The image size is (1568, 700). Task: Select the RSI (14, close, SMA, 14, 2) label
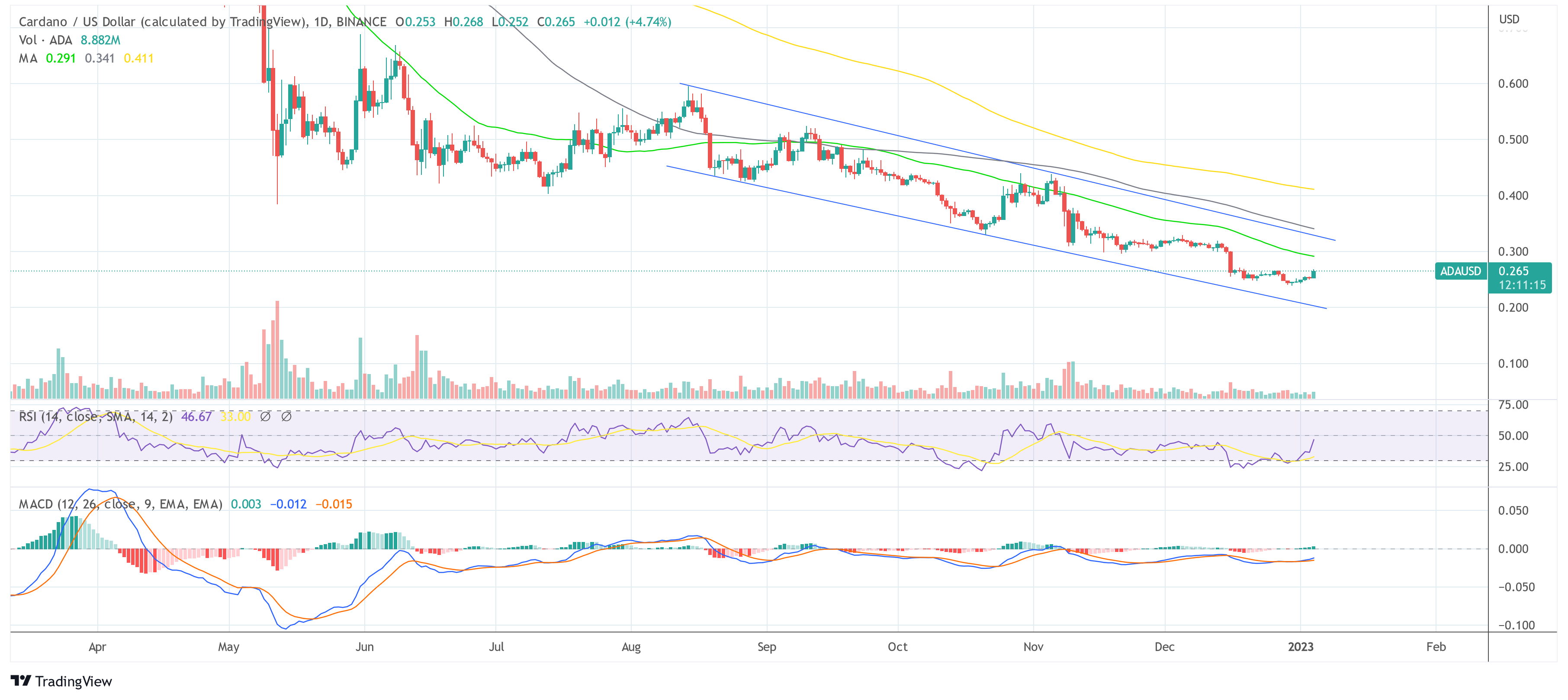(96, 417)
